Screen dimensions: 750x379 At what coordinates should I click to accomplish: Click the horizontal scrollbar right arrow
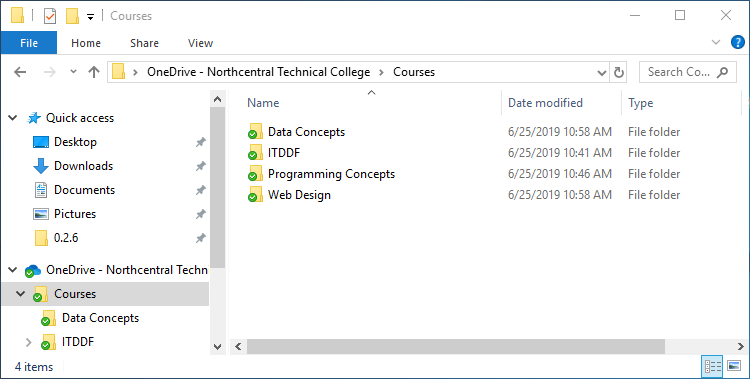pos(741,346)
